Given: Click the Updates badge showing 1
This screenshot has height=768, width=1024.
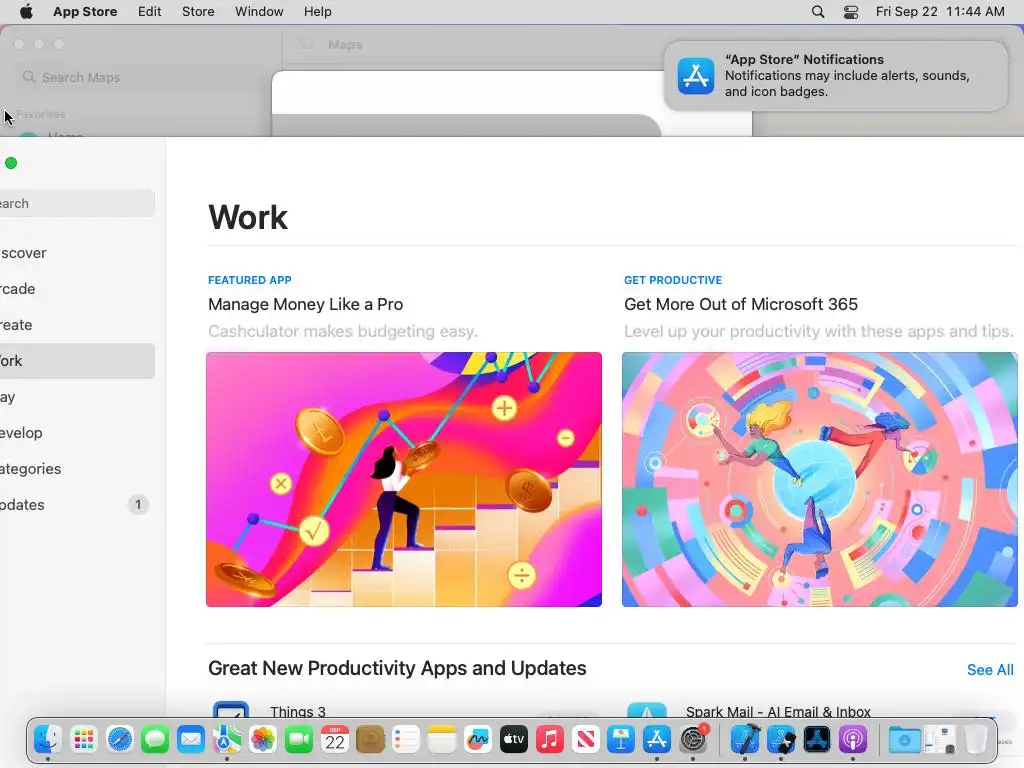Looking at the screenshot, I should pos(138,505).
